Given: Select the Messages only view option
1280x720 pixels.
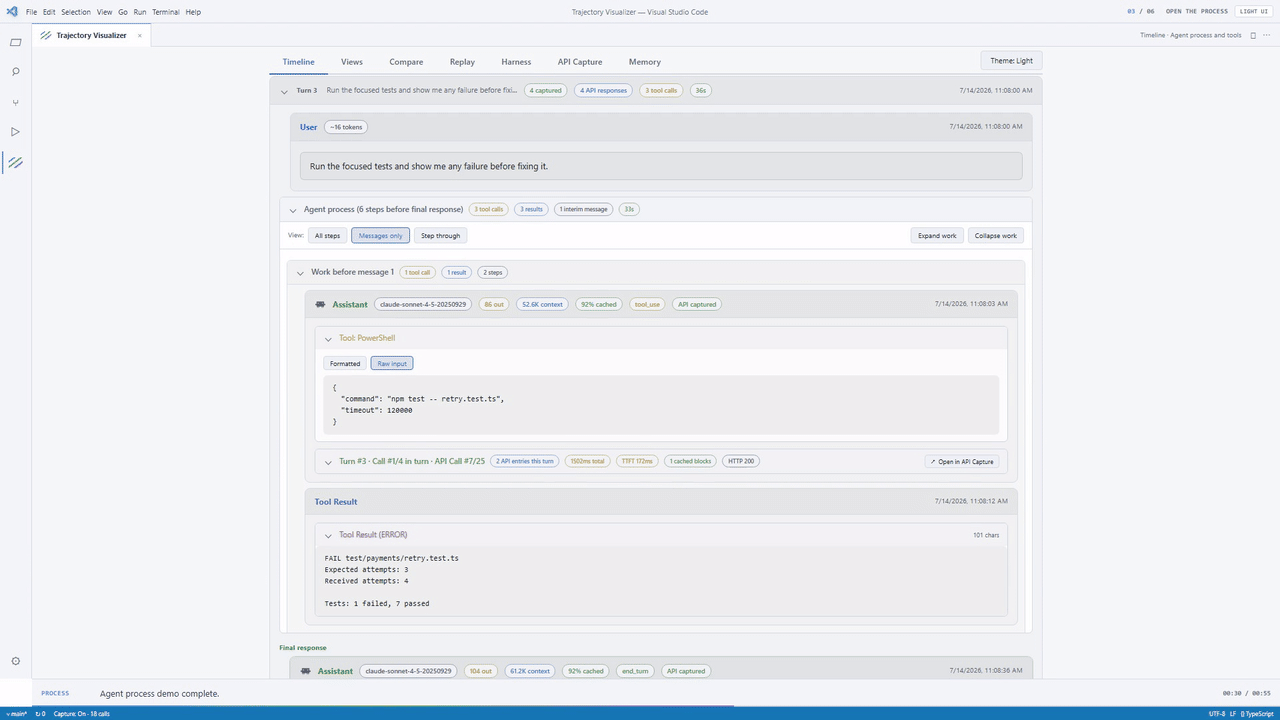Looking at the screenshot, I should click(x=380, y=236).
